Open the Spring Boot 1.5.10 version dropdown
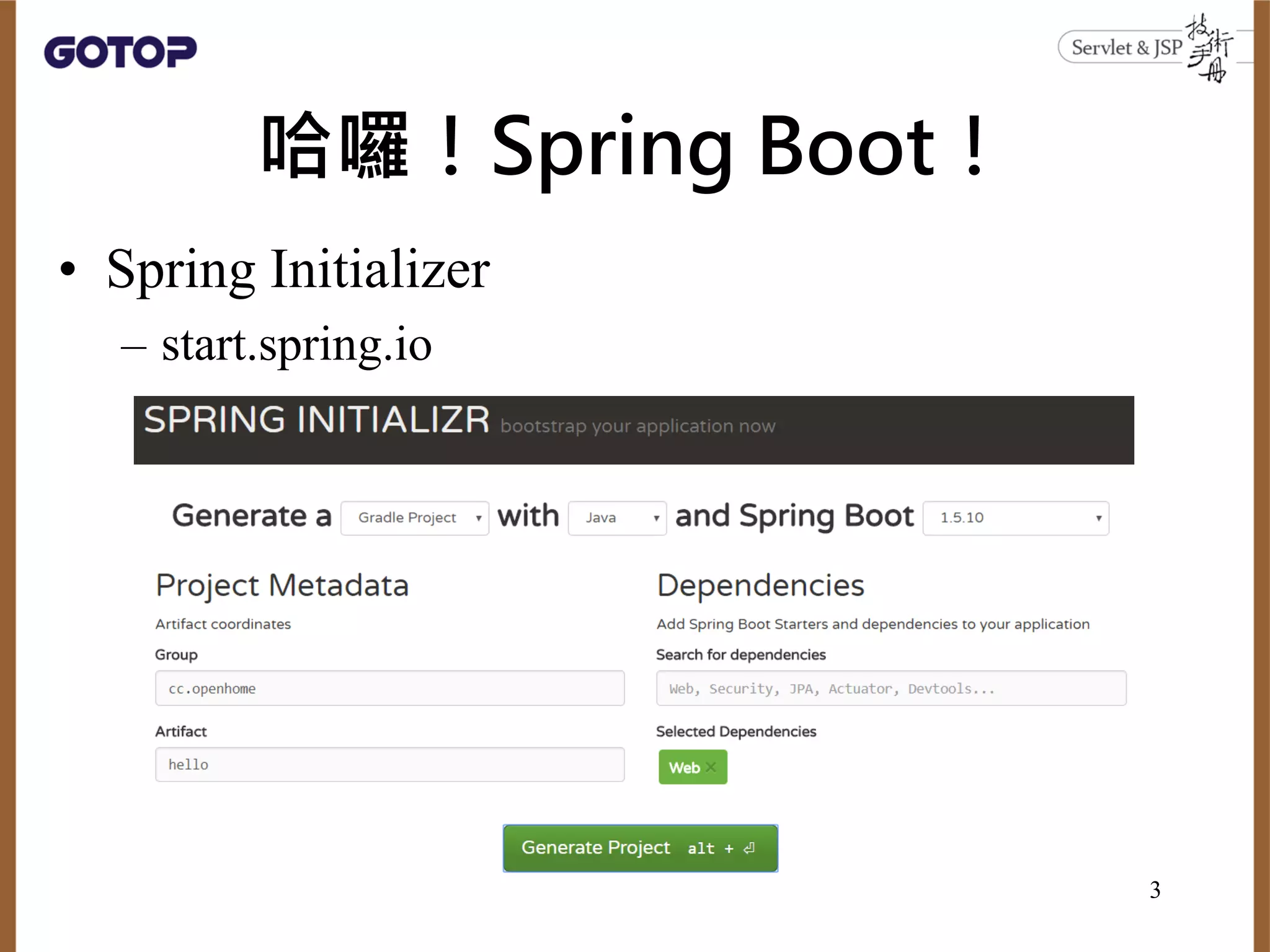This screenshot has width=1270, height=952. (1016, 518)
